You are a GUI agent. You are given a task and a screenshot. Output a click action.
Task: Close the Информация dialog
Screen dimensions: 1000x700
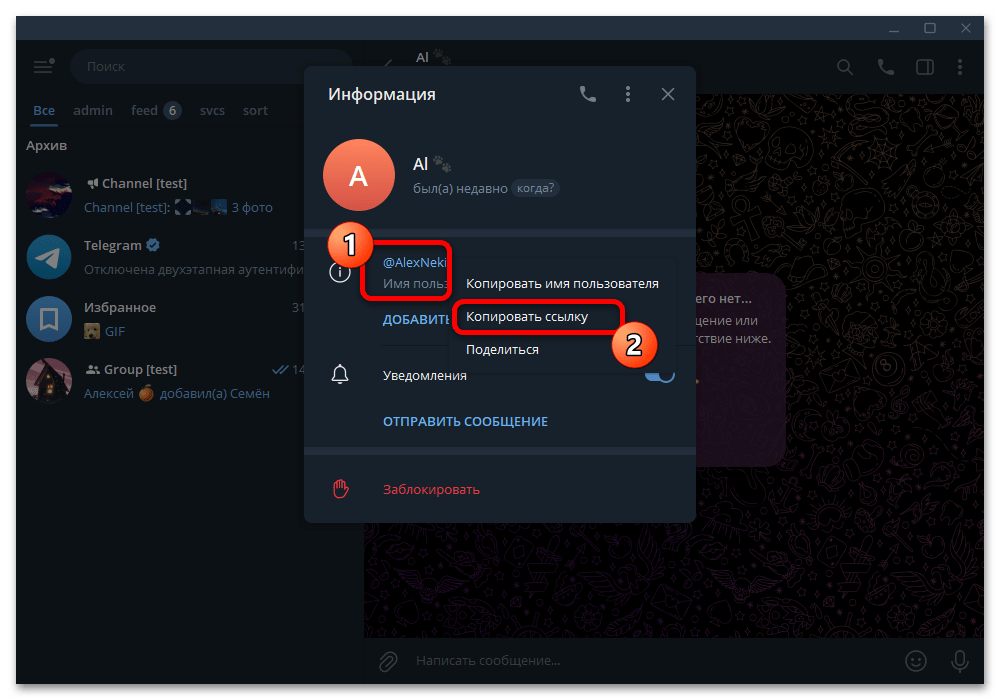(668, 94)
